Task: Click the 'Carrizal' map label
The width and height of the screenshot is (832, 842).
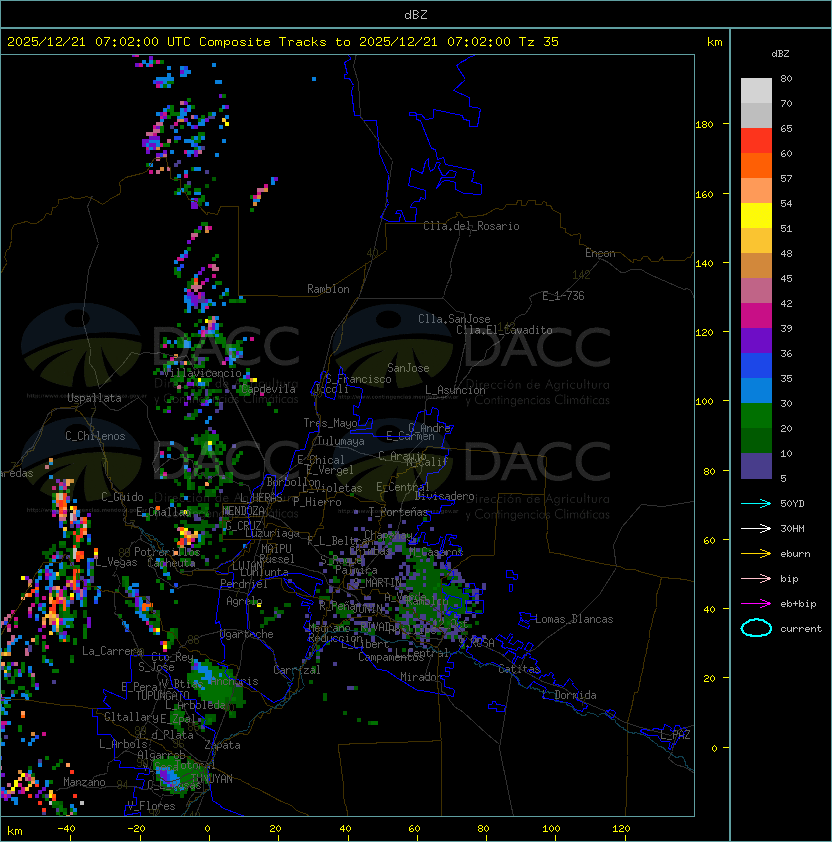Action: (x=296, y=670)
